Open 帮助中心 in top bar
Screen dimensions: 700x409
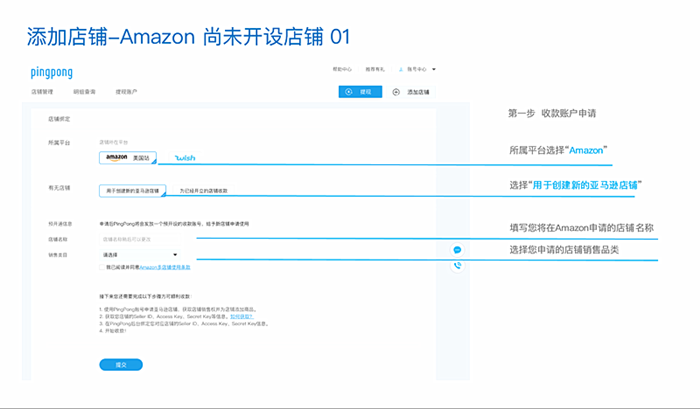pyautogui.click(x=342, y=69)
